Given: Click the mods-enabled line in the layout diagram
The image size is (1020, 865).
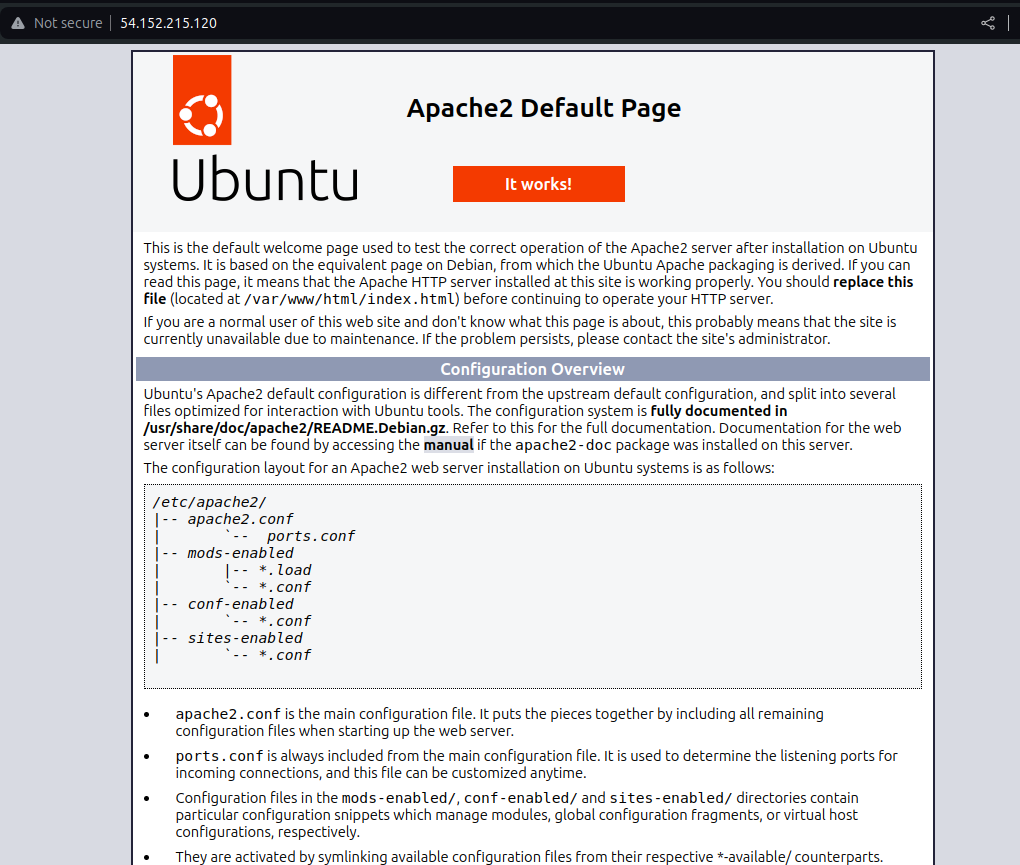Looking at the screenshot, I should [x=240, y=552].
